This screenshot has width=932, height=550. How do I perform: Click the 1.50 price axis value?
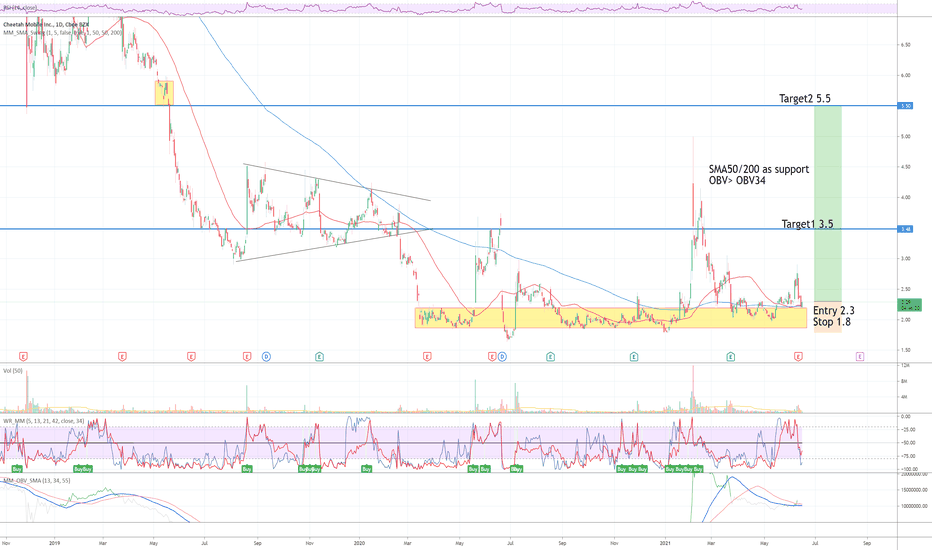pyautogui.click(x=905, y=350)
